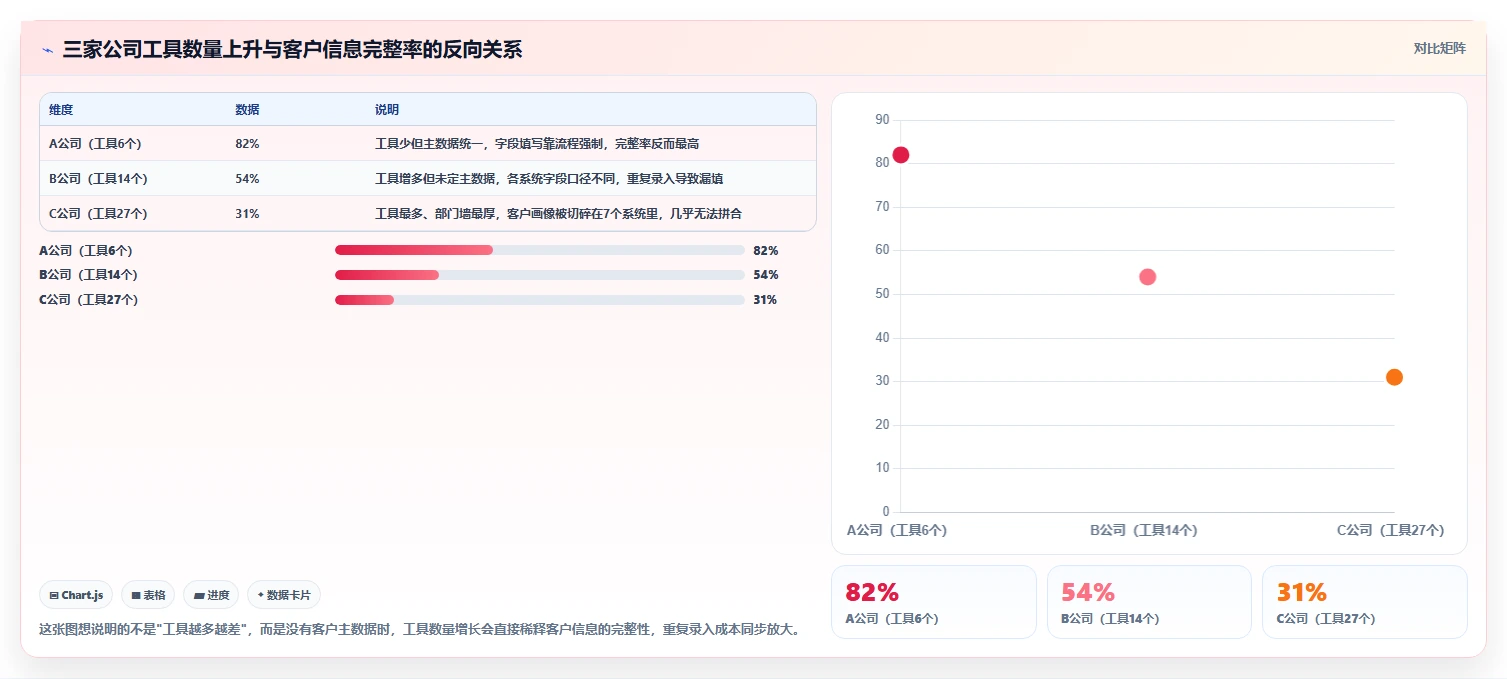Click the A公司 label beside its progress bar

tap(86, 250)
